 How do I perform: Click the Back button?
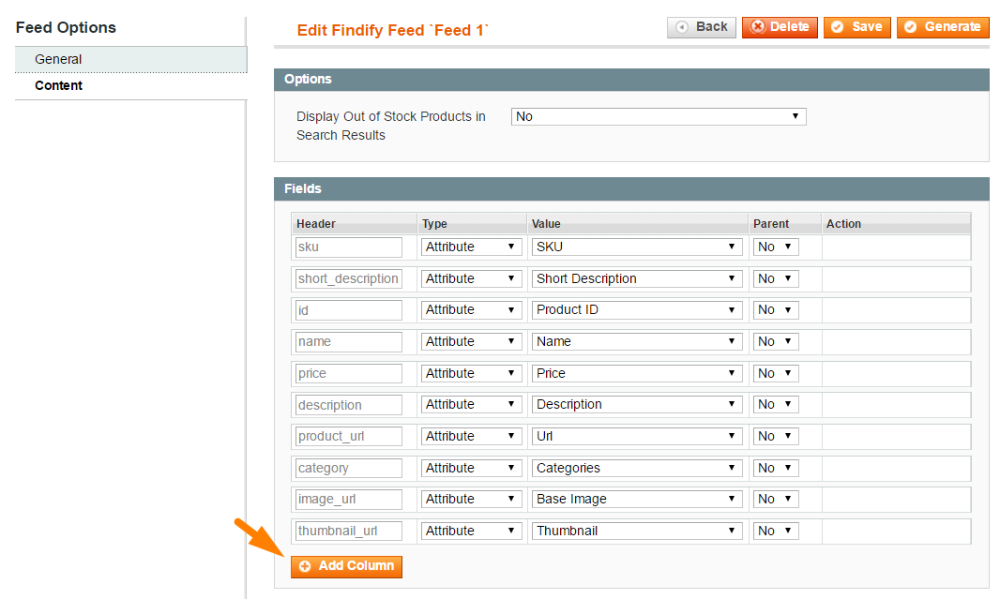(702, 27)
